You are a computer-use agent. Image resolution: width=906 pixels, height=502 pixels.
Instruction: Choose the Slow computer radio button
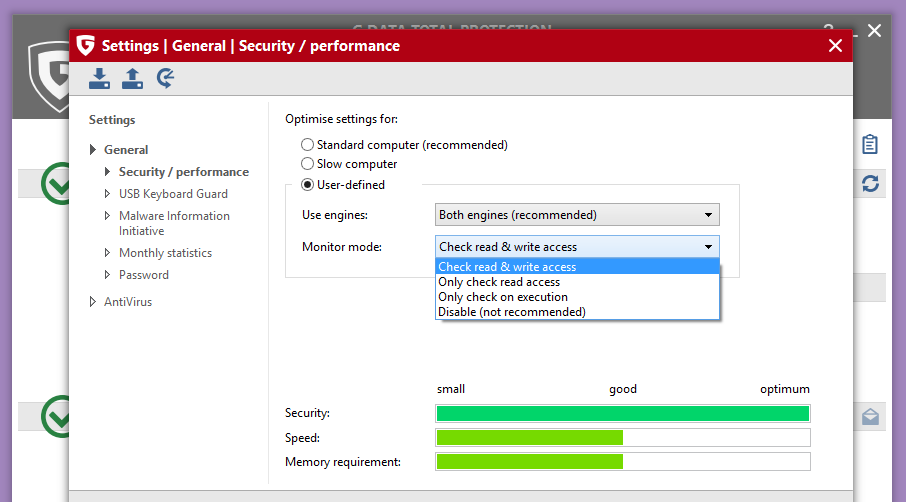pos(308,164)
